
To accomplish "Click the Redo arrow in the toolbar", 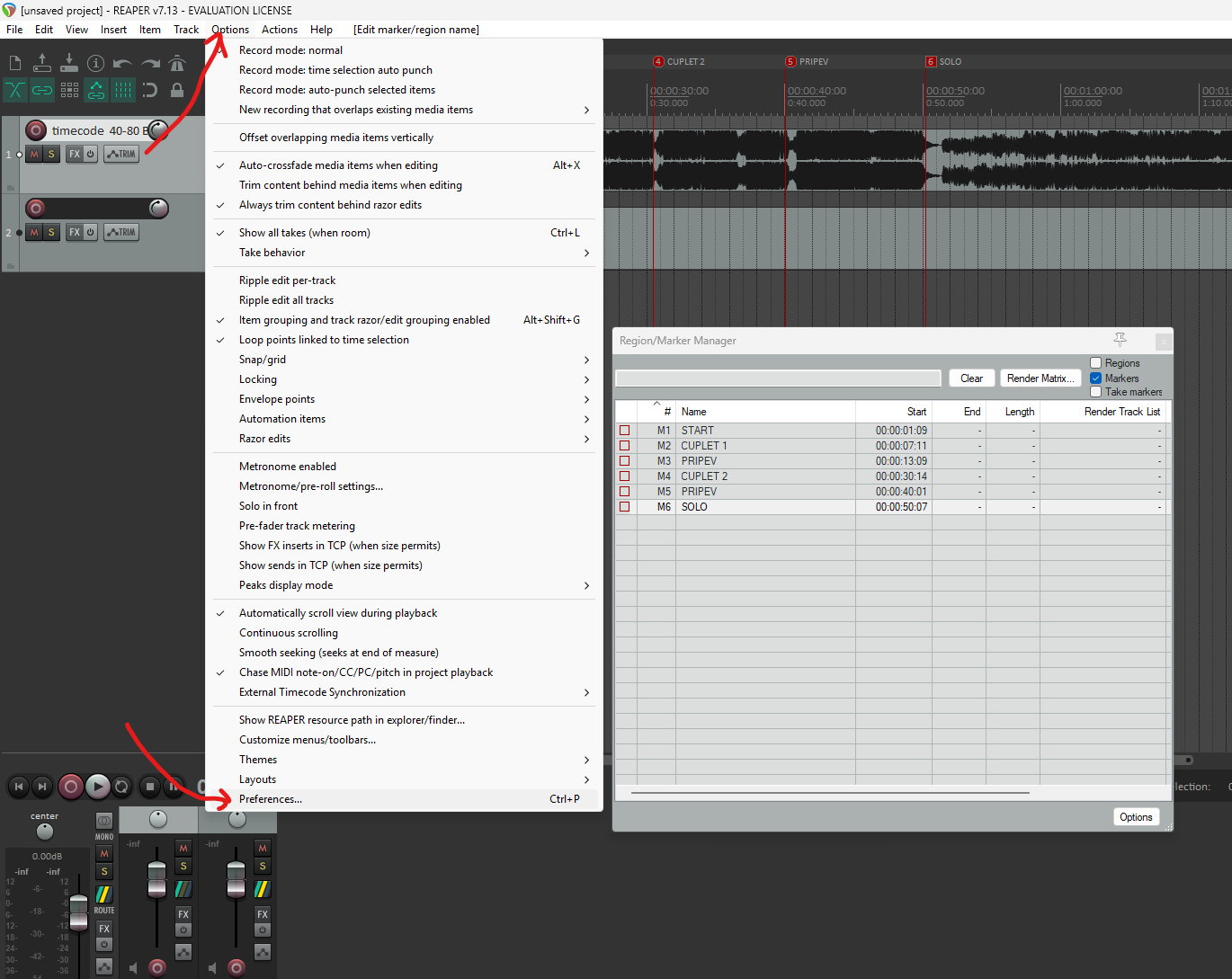I will tap(150, 64).
